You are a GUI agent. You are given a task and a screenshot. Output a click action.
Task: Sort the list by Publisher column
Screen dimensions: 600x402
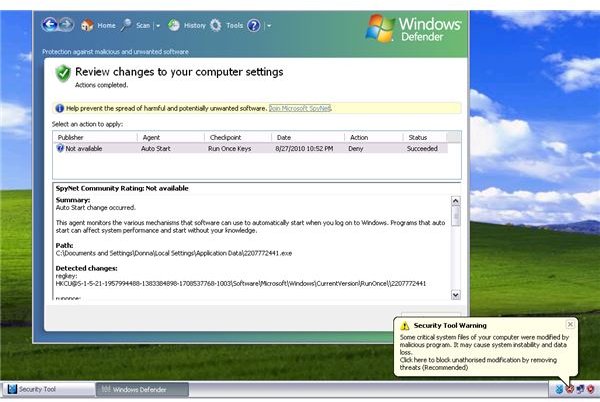tap(95, 137)
